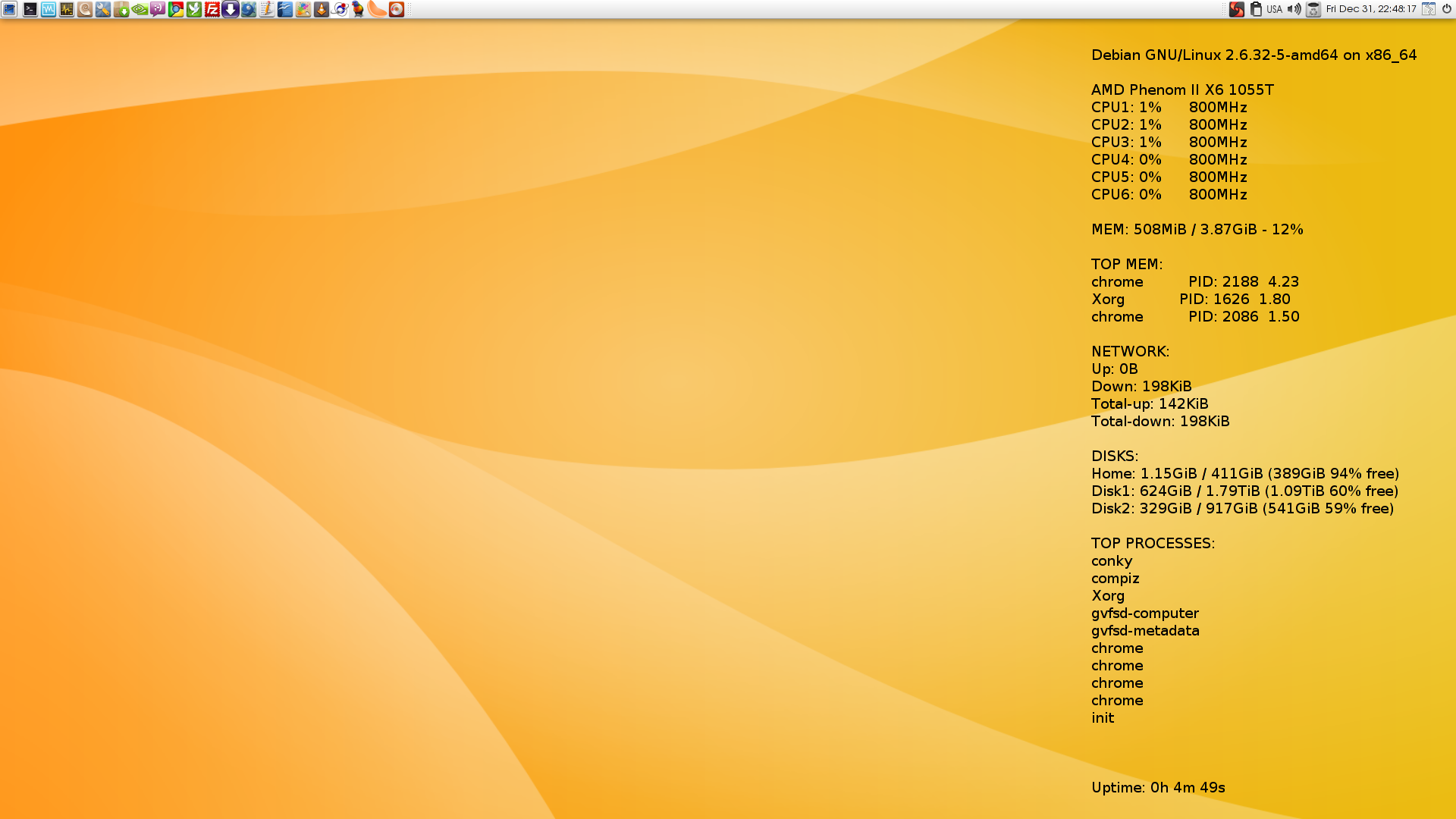Switch the USA keyboard layout indicator
The image size is (1456, 819).
1274,9
